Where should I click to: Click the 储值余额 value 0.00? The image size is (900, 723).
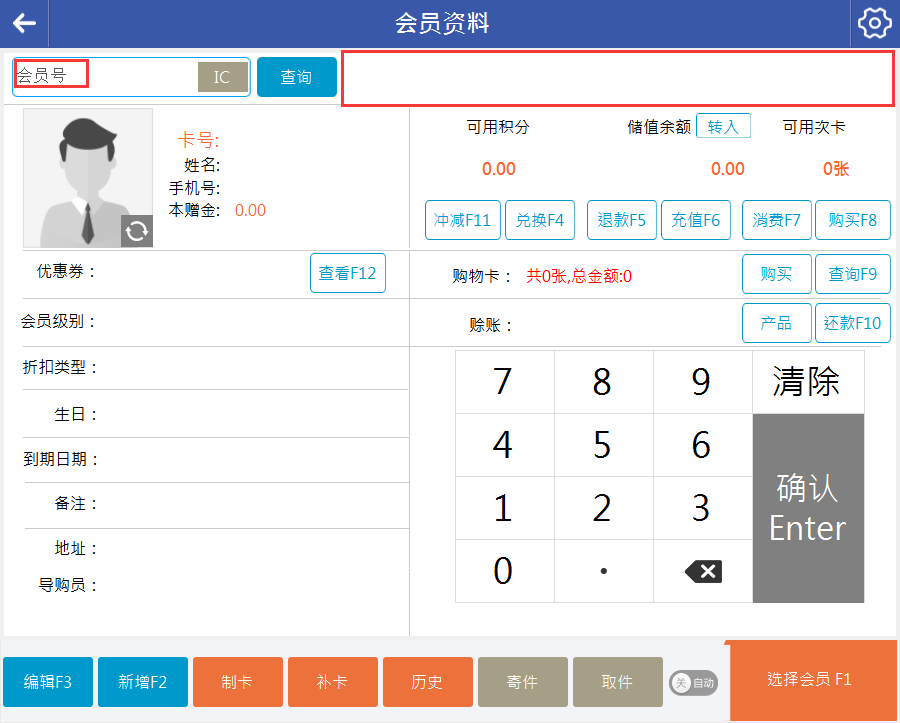[728, 169]
